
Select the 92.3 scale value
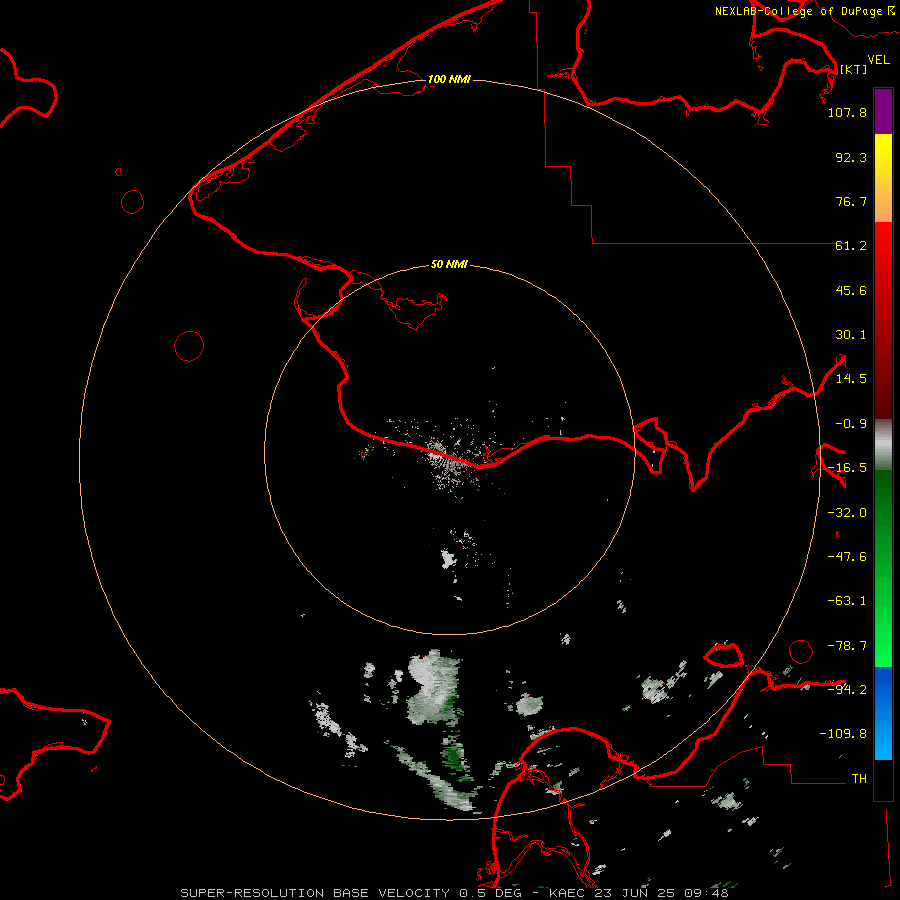pyautogui.click(x=851, y=157)
